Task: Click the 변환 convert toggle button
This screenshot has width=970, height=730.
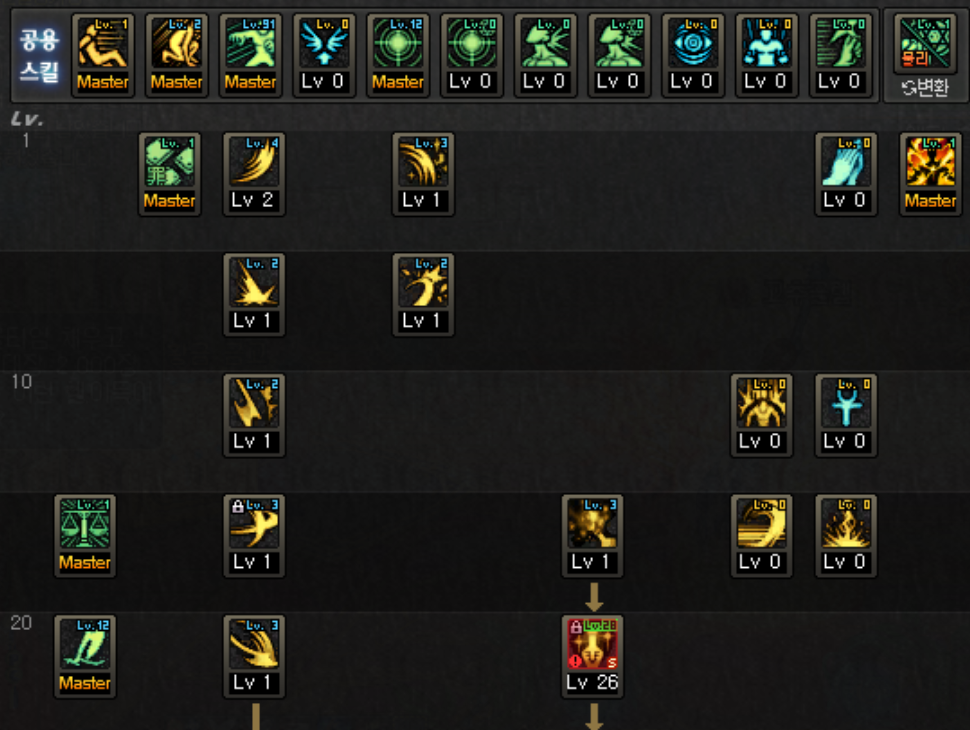Action: [925, 88]
